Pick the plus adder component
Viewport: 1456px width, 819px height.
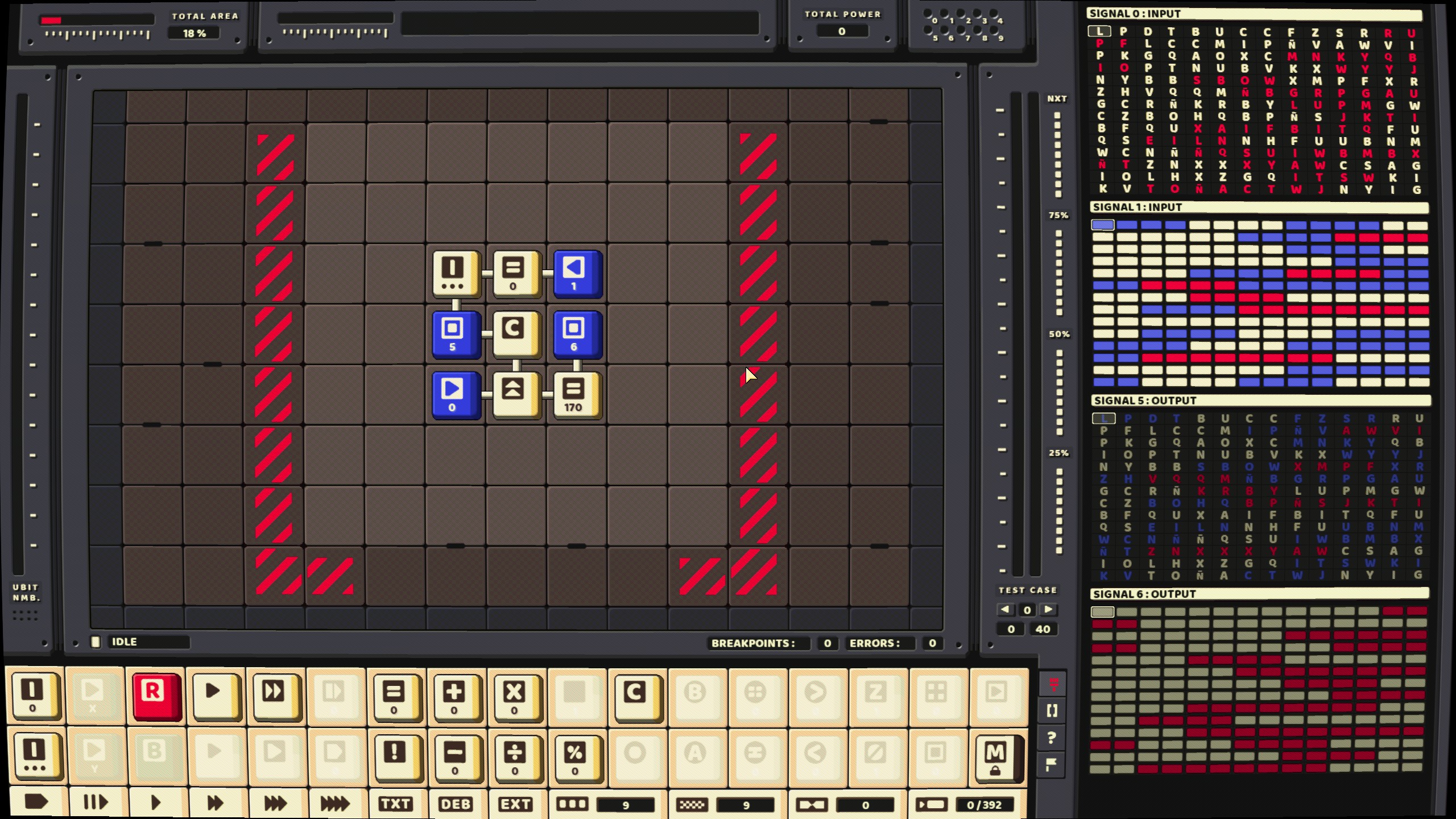tap(458, 696)
